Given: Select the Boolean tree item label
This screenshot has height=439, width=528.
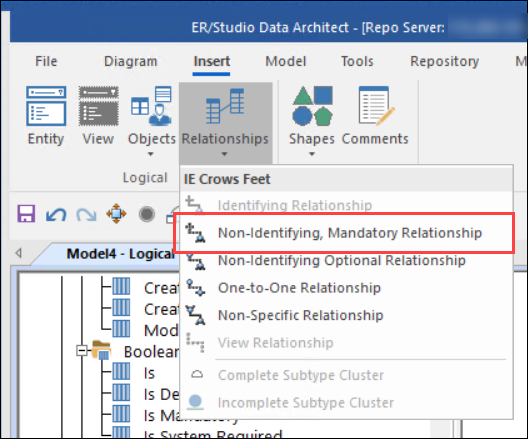Looking at the screenshot, I should (x=152, y=352).
